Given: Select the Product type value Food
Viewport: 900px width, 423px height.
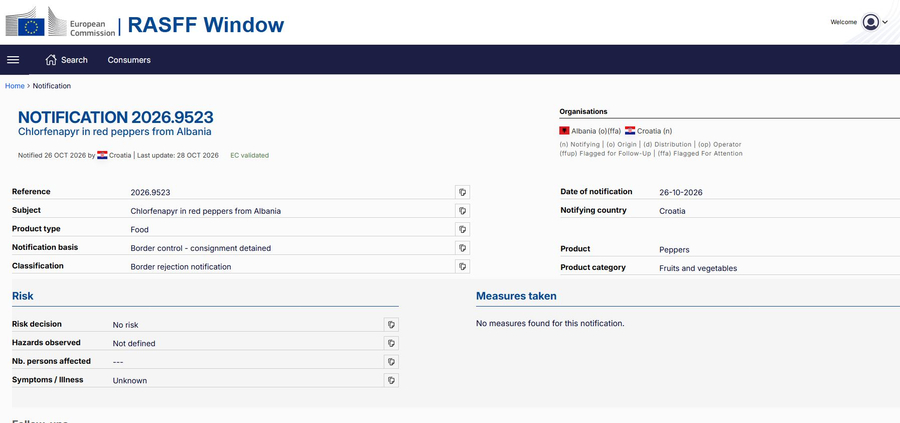Looking at the screenshot, I should click(x=139, y=229).
